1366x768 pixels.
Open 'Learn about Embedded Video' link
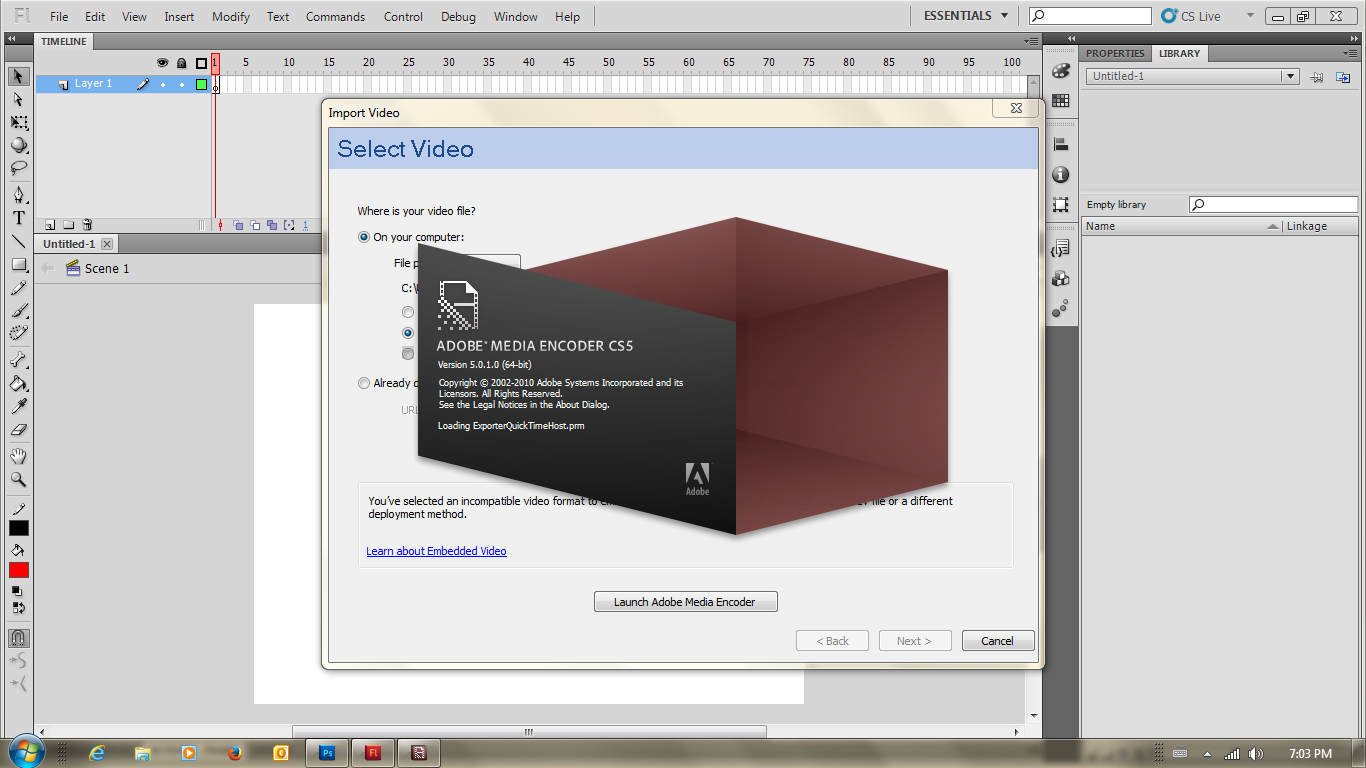[436, 551]
